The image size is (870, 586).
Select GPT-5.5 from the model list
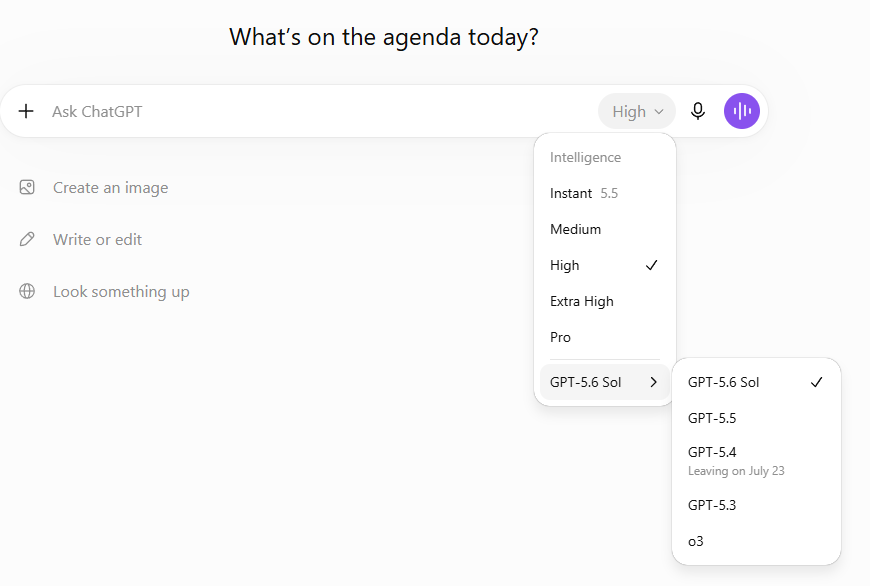[756, 418]
